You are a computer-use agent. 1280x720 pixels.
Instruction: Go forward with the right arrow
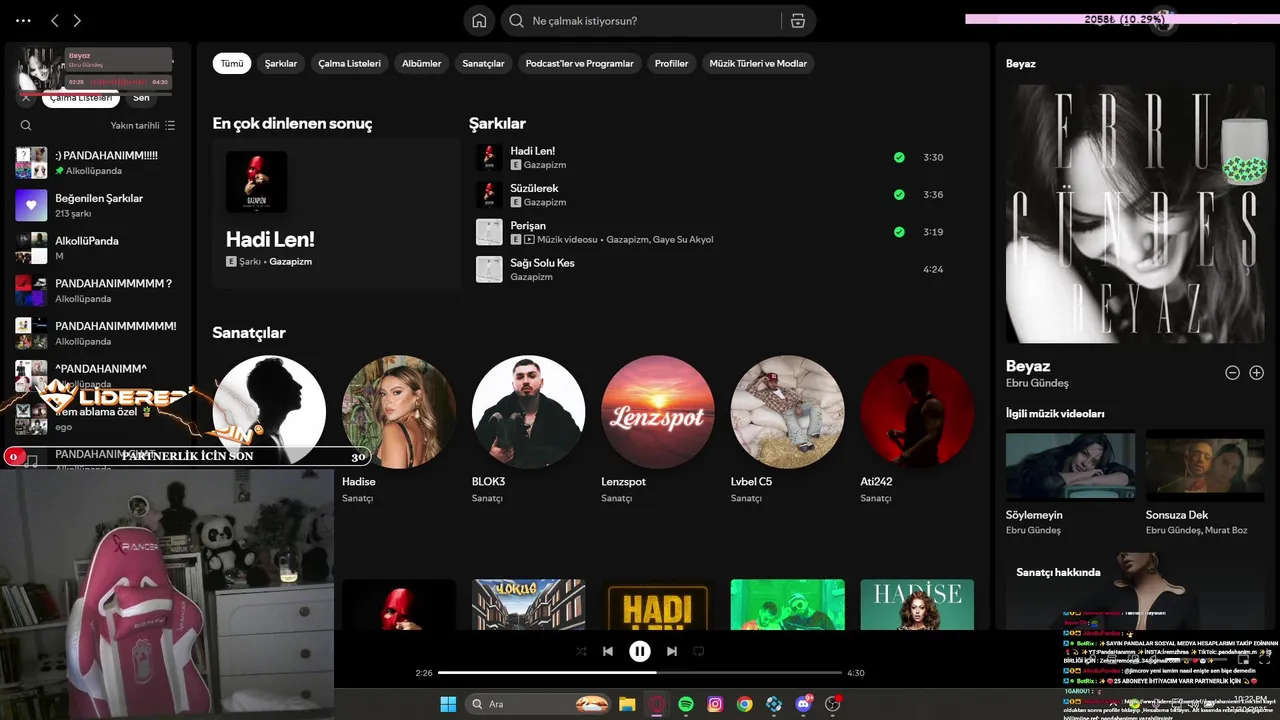pyautogui.click(x=77, y=21)
